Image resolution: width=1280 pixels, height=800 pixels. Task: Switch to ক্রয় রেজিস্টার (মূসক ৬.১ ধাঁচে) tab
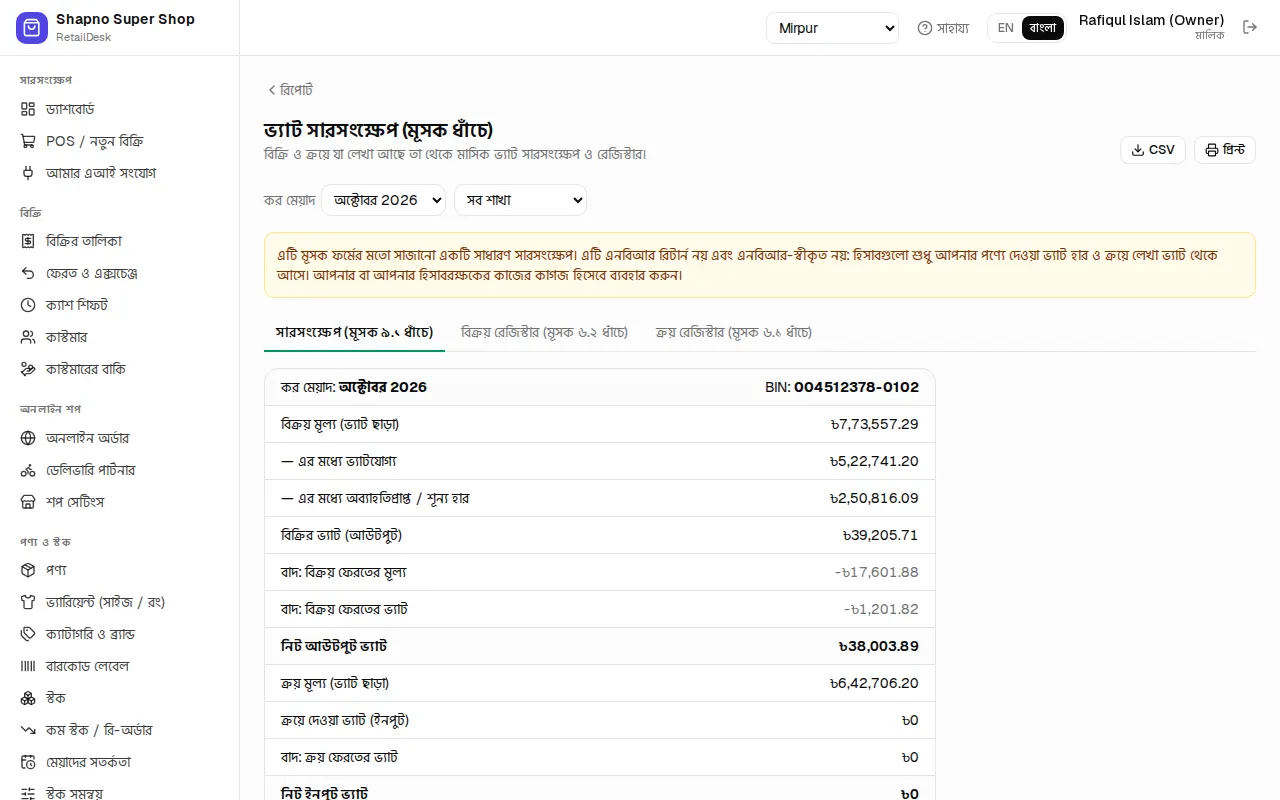pyautogui.click(x=734, y=332)
